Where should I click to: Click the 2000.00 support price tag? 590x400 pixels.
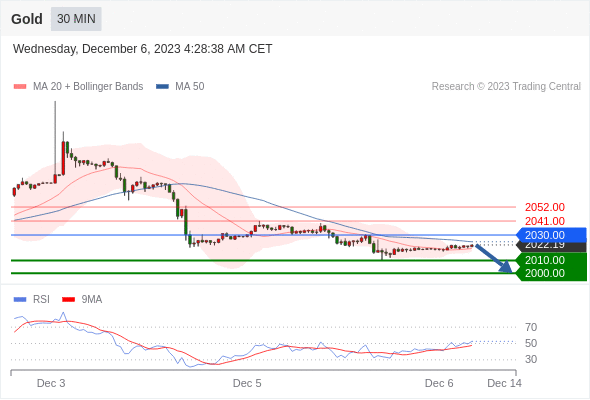click(x=551, y=274)
